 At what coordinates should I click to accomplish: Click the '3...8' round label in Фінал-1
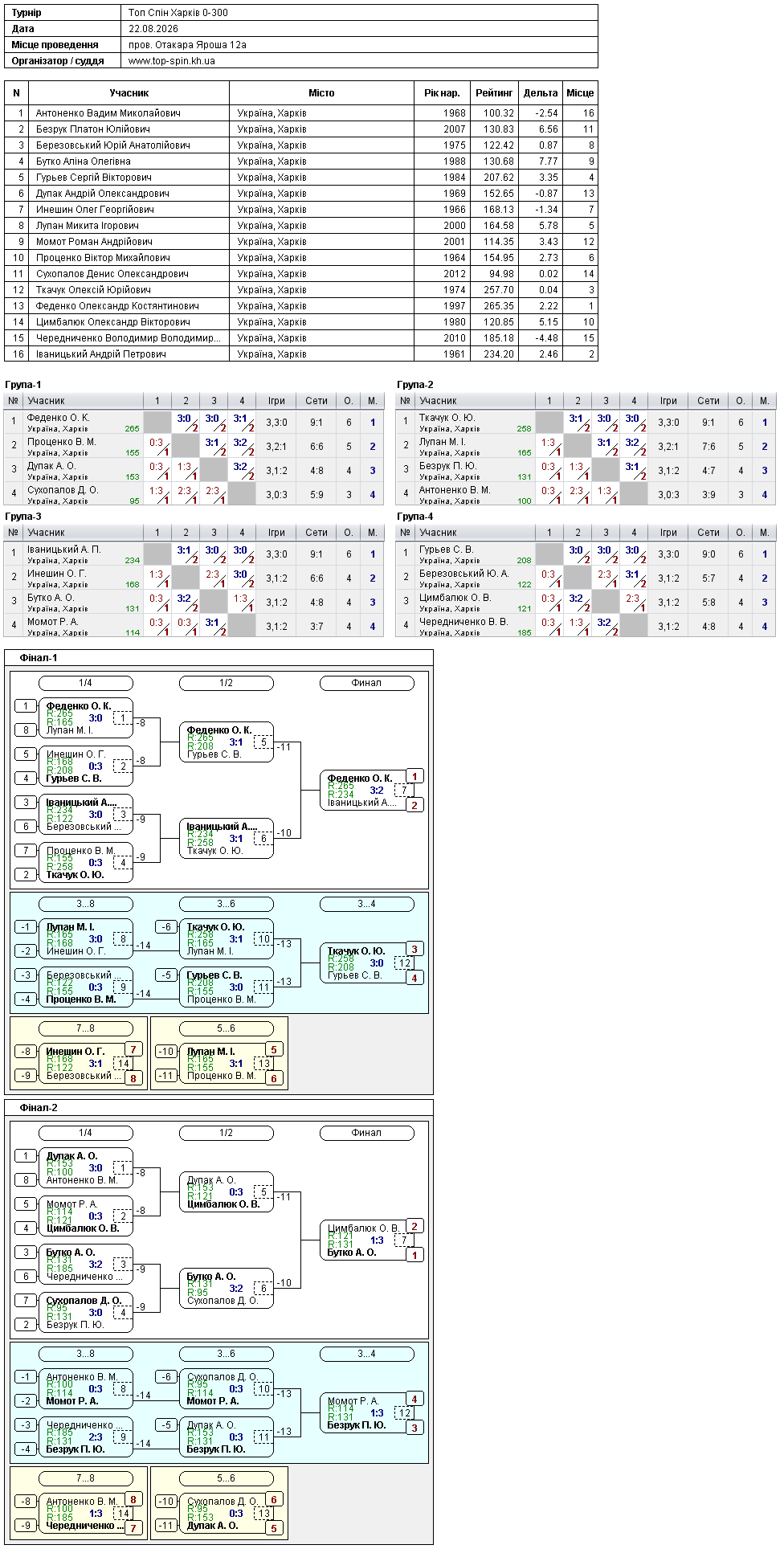tap(85, 904)
